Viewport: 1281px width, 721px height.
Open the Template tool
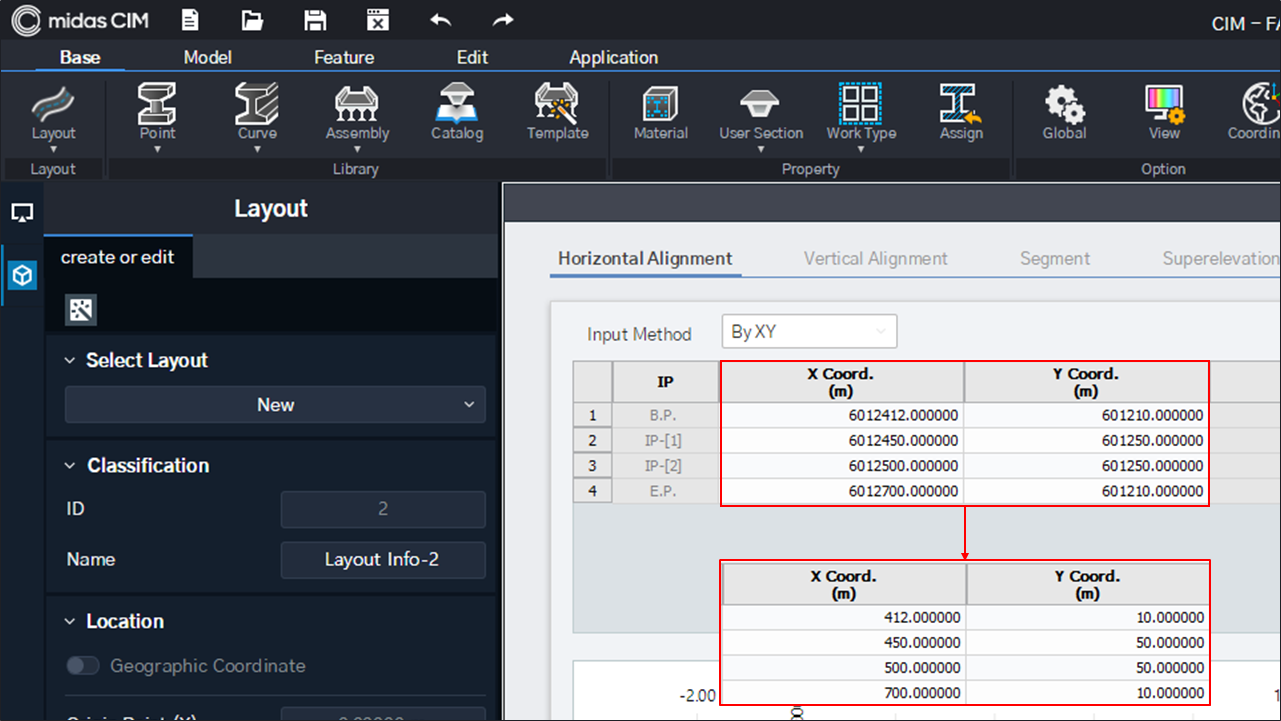(x=558, y=112)
